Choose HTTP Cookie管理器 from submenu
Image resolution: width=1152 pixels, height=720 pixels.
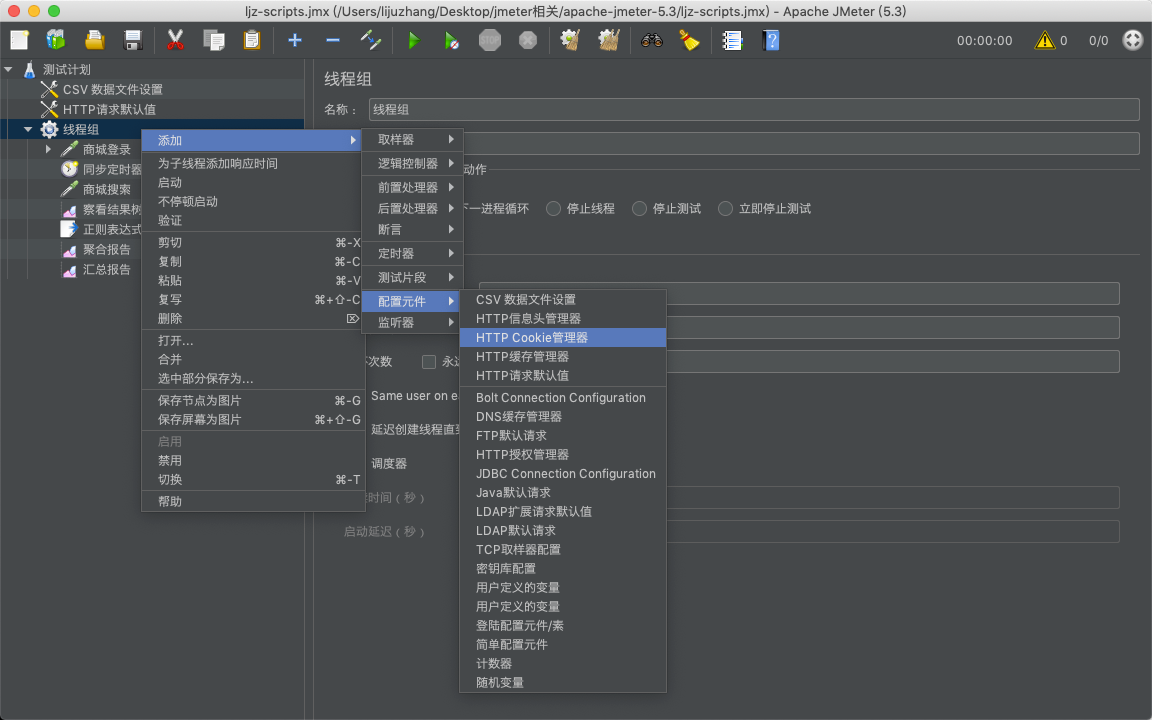[563, 337]
